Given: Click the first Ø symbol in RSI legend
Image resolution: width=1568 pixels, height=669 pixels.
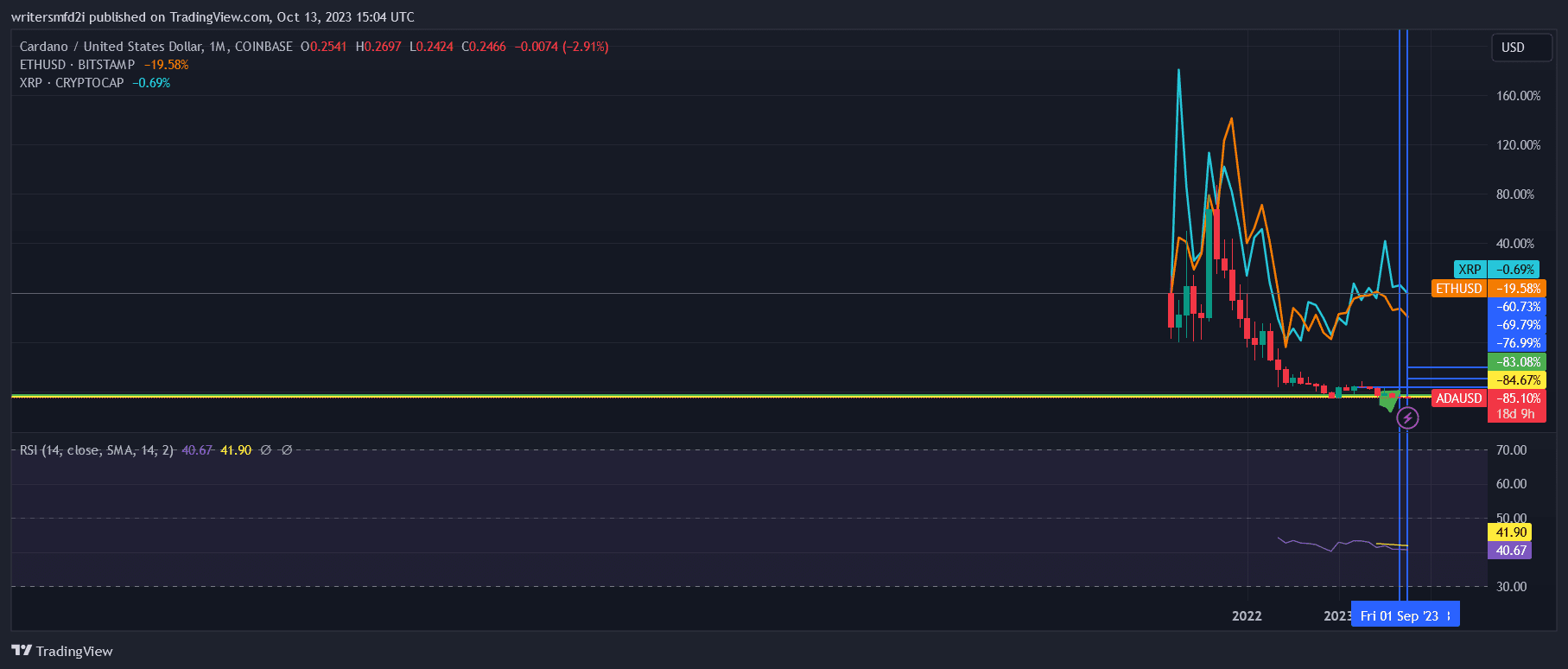Looking at the screenshot, I should [266, 450].
